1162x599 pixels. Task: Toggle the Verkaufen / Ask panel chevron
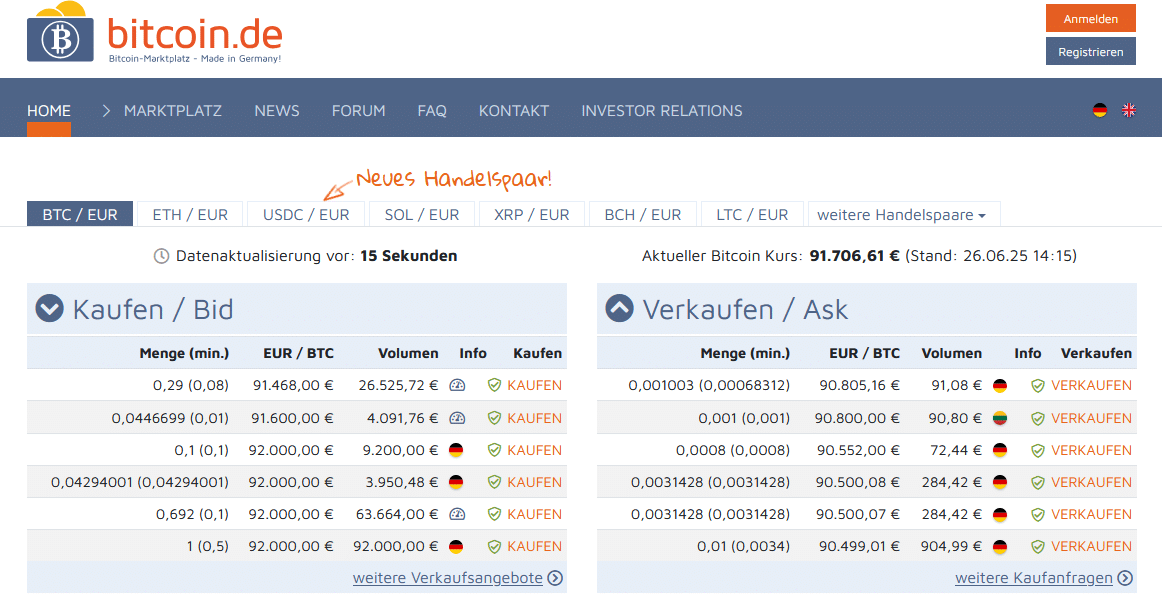point(620,309)
